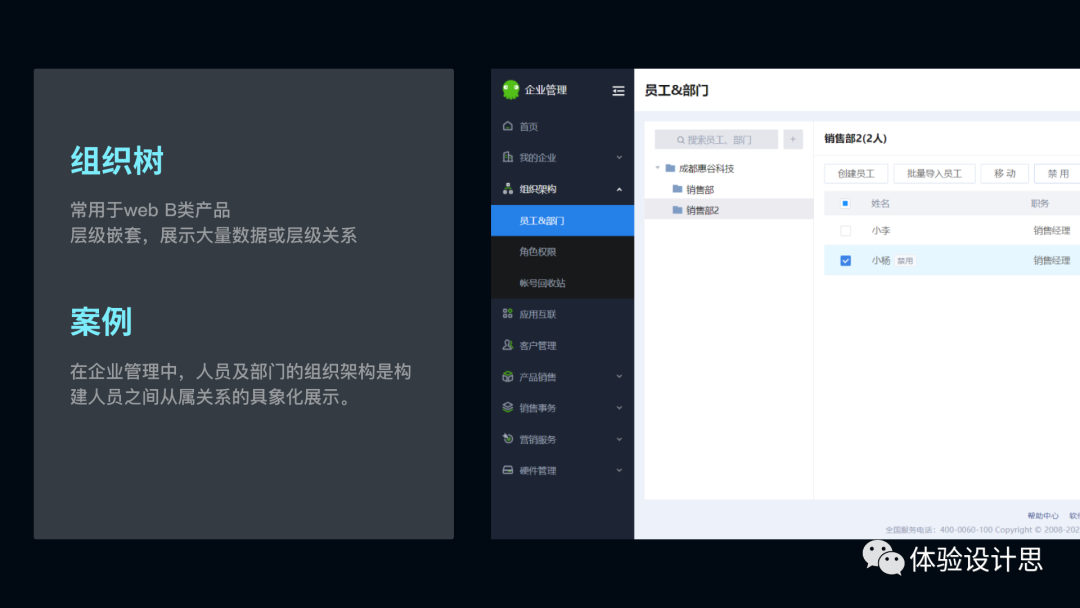Click the green 企业管理 logo icon
Image resolution: width=1080 pixels, height=608 pixels.
510,90
